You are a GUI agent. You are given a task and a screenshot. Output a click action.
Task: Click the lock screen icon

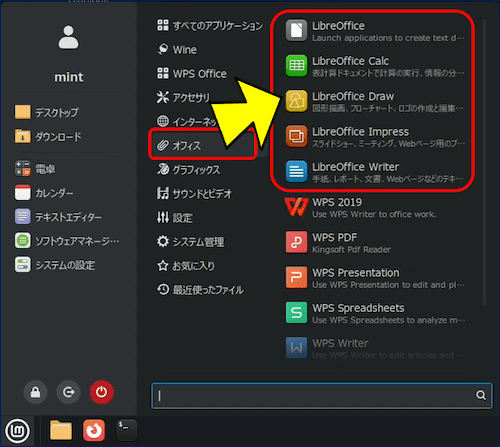click(x=35, y=392)
